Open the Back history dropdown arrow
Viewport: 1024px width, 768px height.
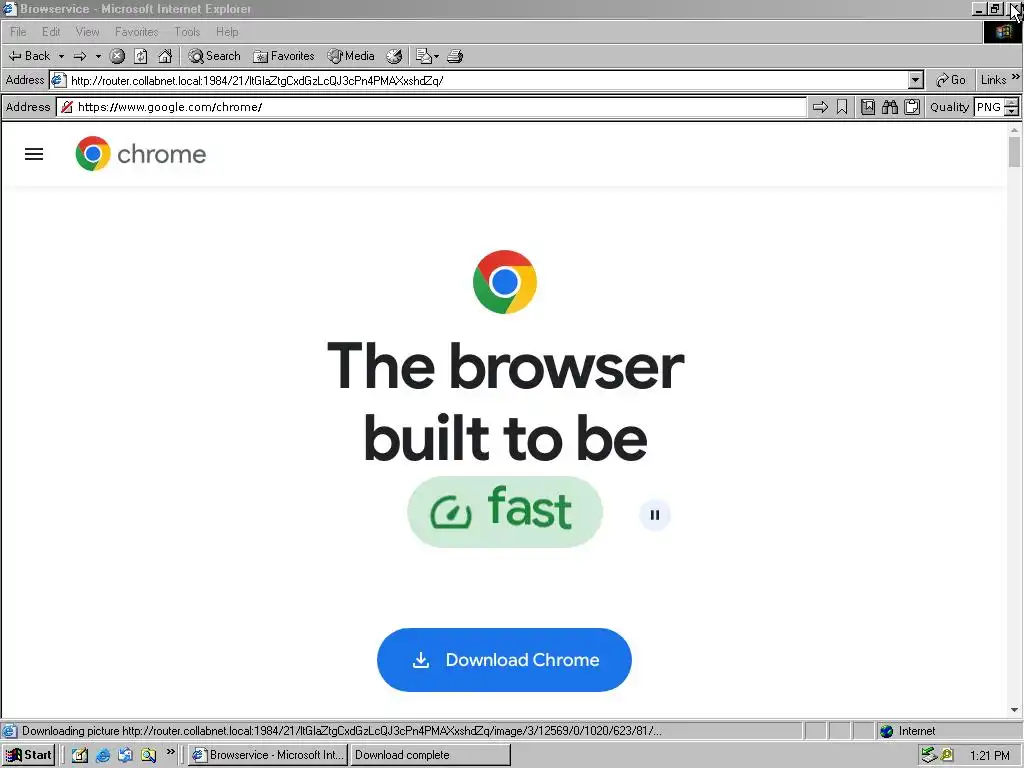click(61, 56)
